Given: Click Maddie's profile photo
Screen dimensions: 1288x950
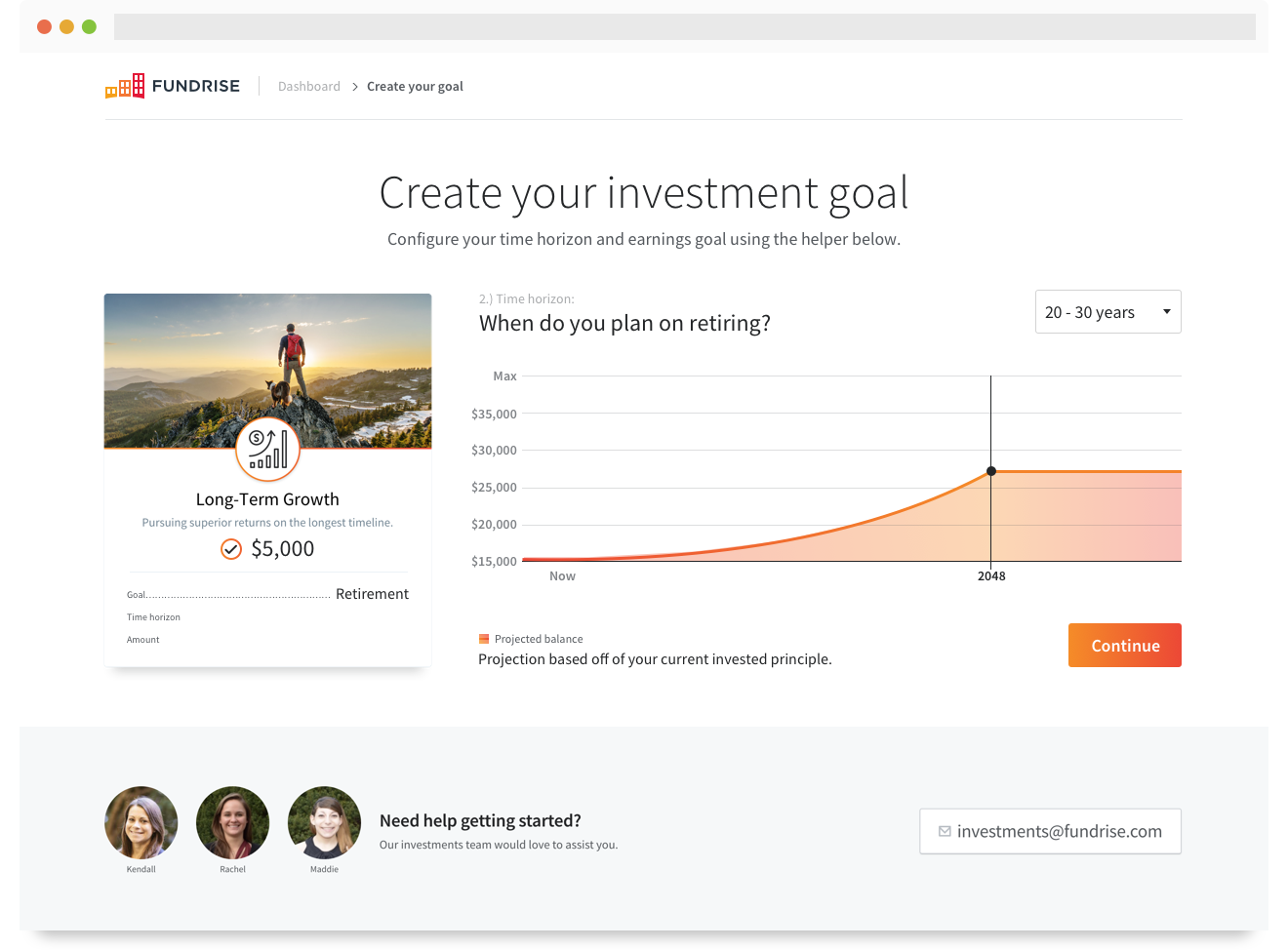Looking at the screenshot, I should [x=325, y=823].
